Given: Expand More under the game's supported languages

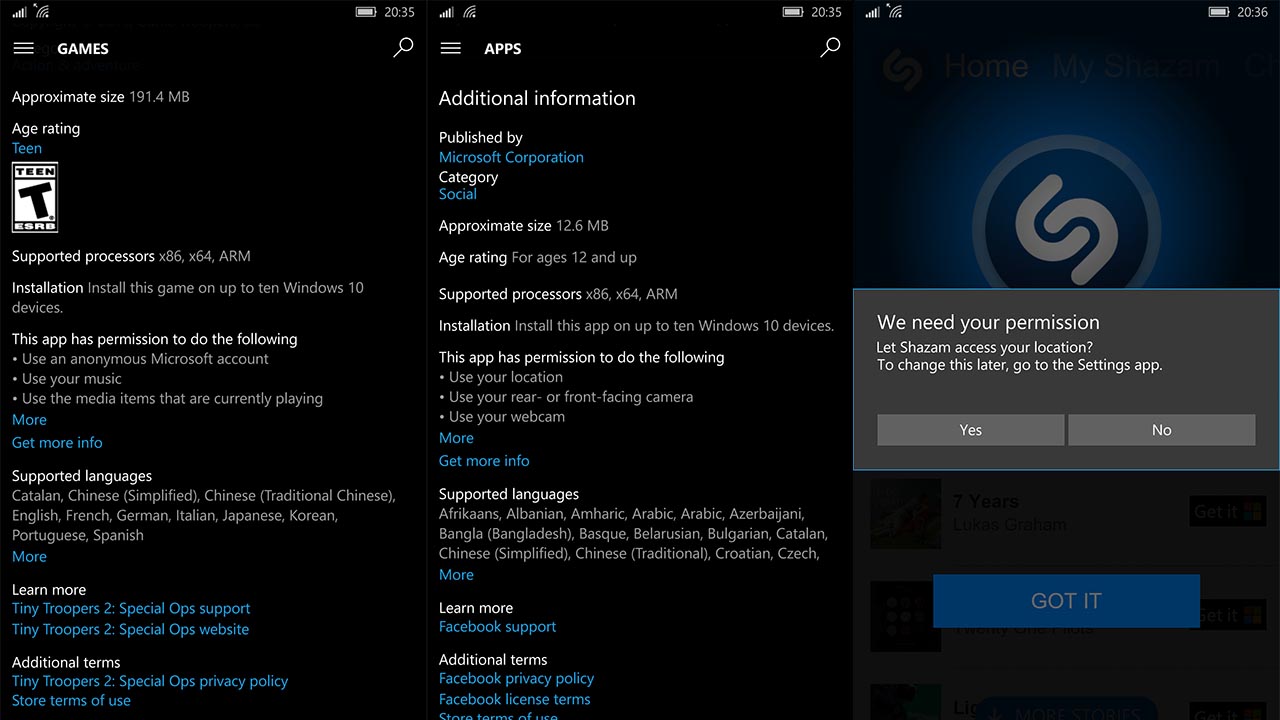Looking at the screenshot, I should [x=29, y=556].
